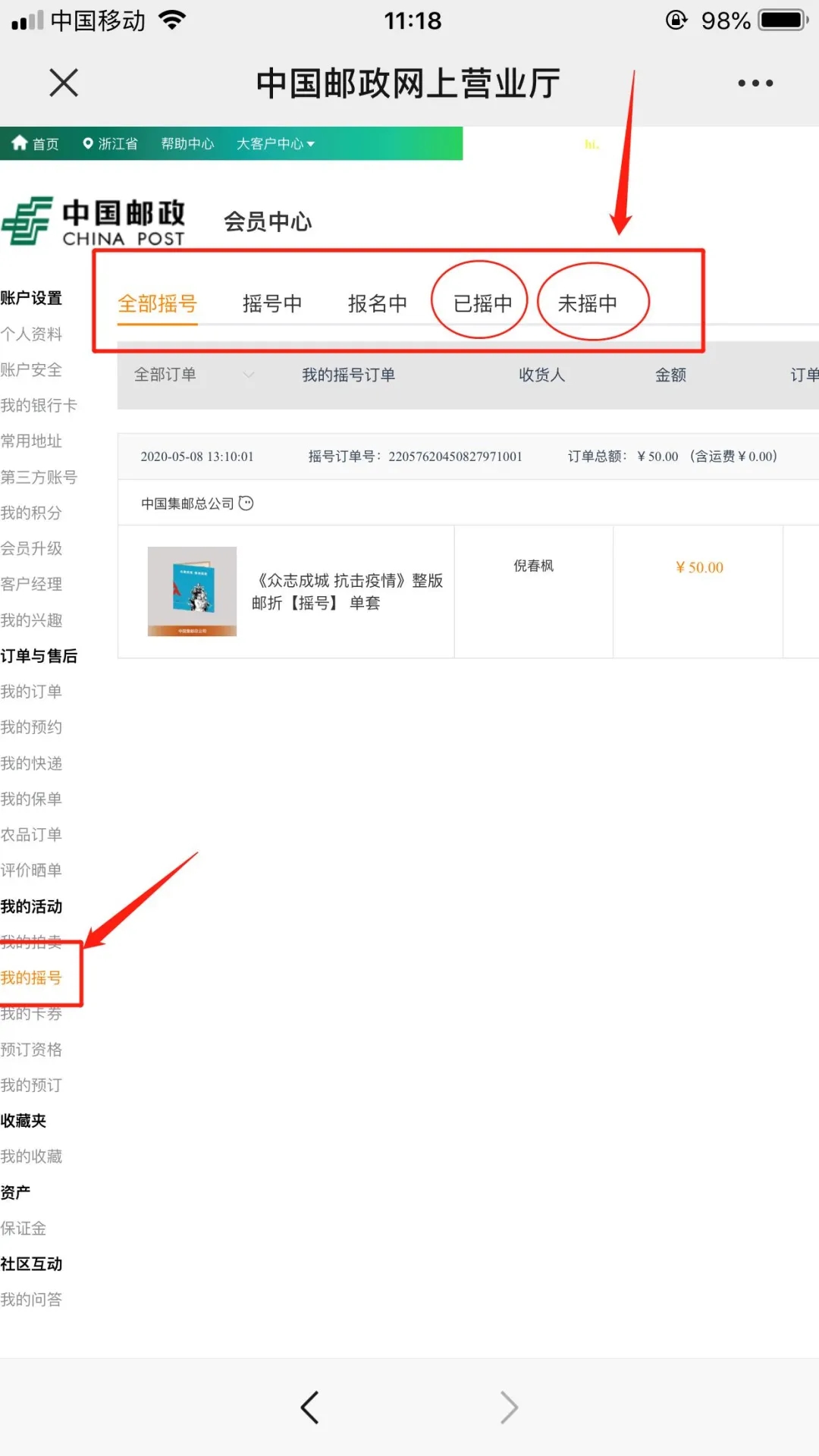
Task: Open the 中国集邮总公司 seller link
Action: pos(187,504)
